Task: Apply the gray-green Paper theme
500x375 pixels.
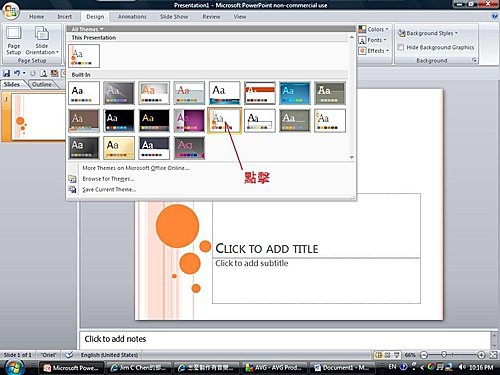Action: pyautogui.click(x=295, y=120)
